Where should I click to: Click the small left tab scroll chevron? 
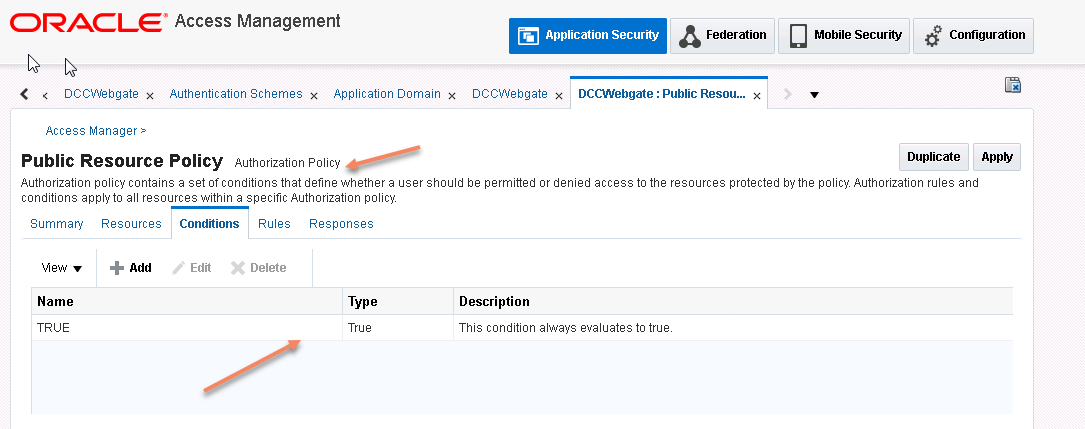(45, 95)
